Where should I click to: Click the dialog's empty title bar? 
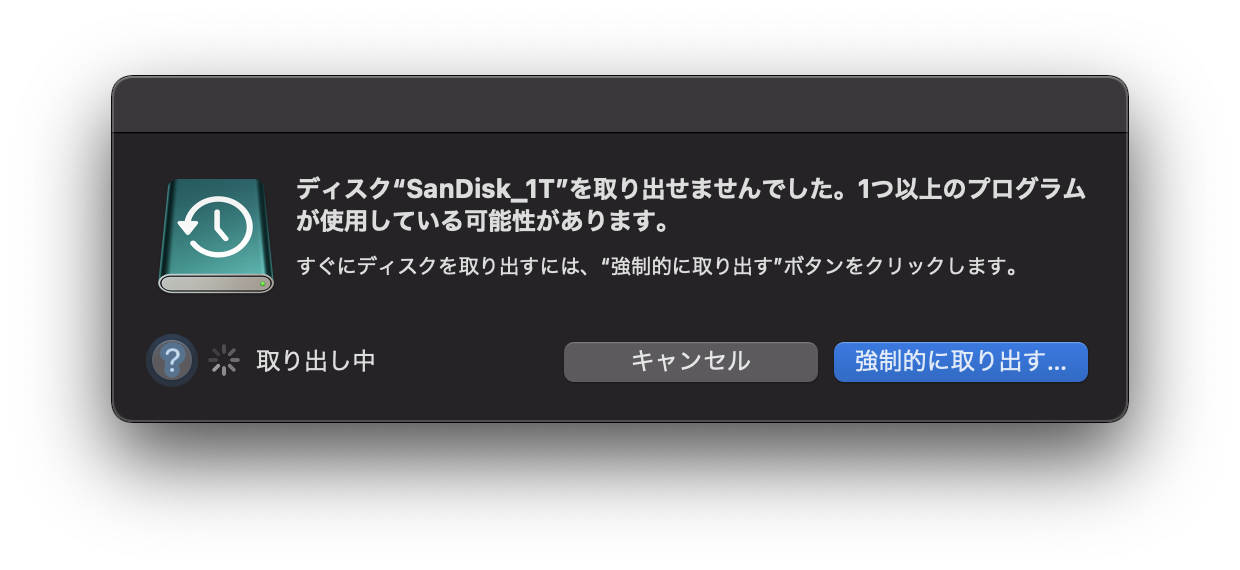[620, 104]
